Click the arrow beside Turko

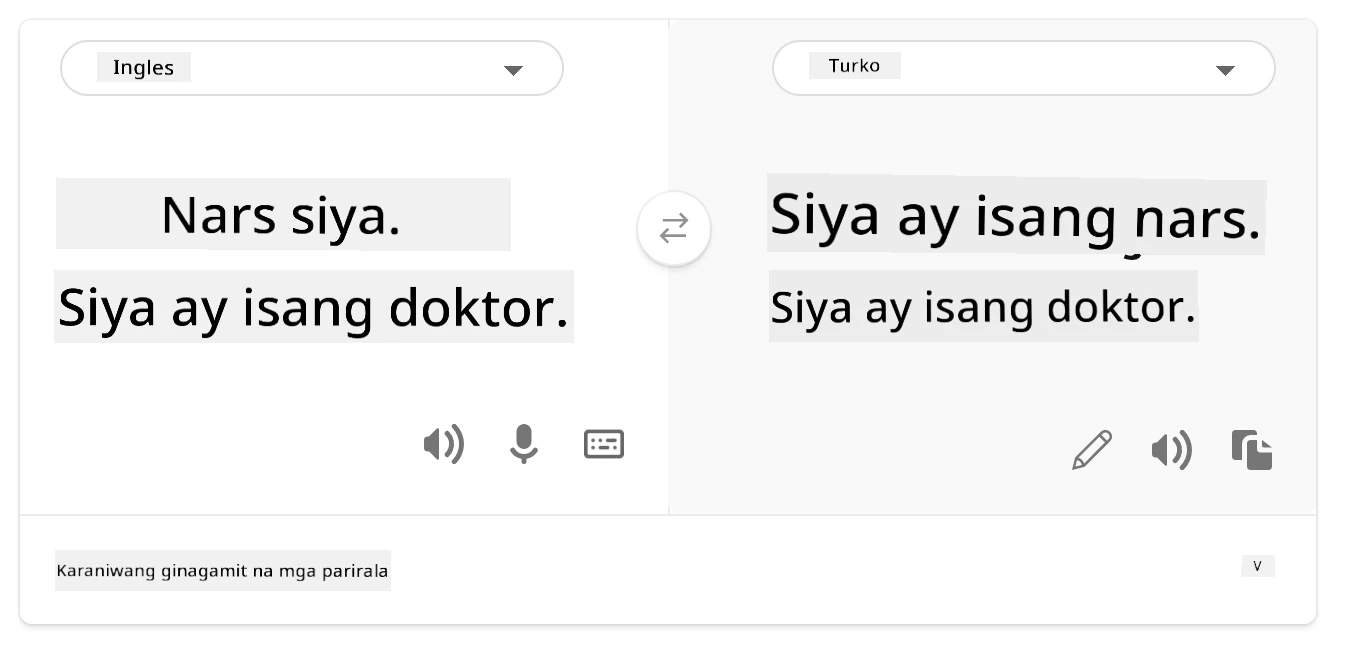(1225, 70)
